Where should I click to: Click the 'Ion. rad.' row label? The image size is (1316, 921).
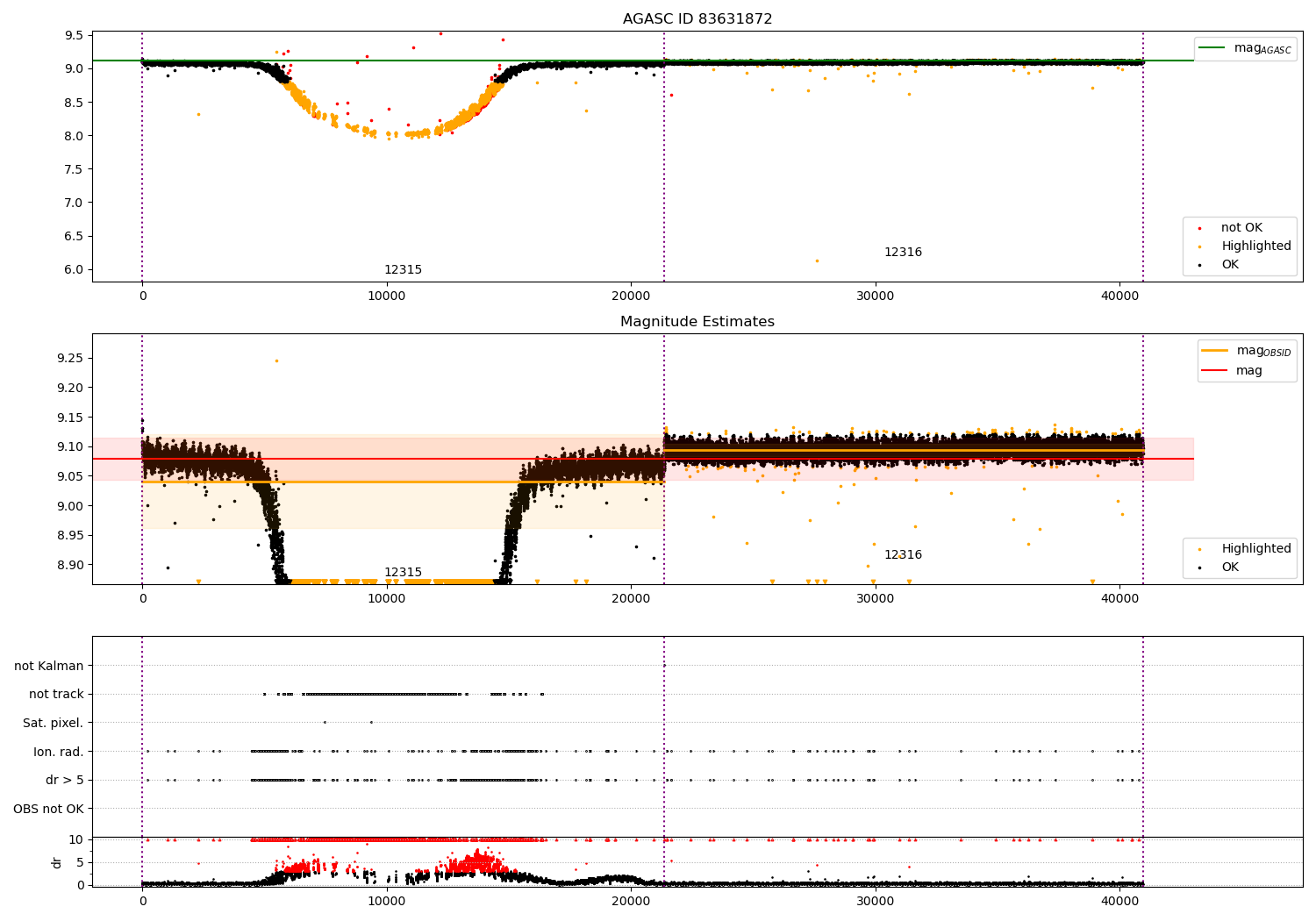(x=59, y=753)
